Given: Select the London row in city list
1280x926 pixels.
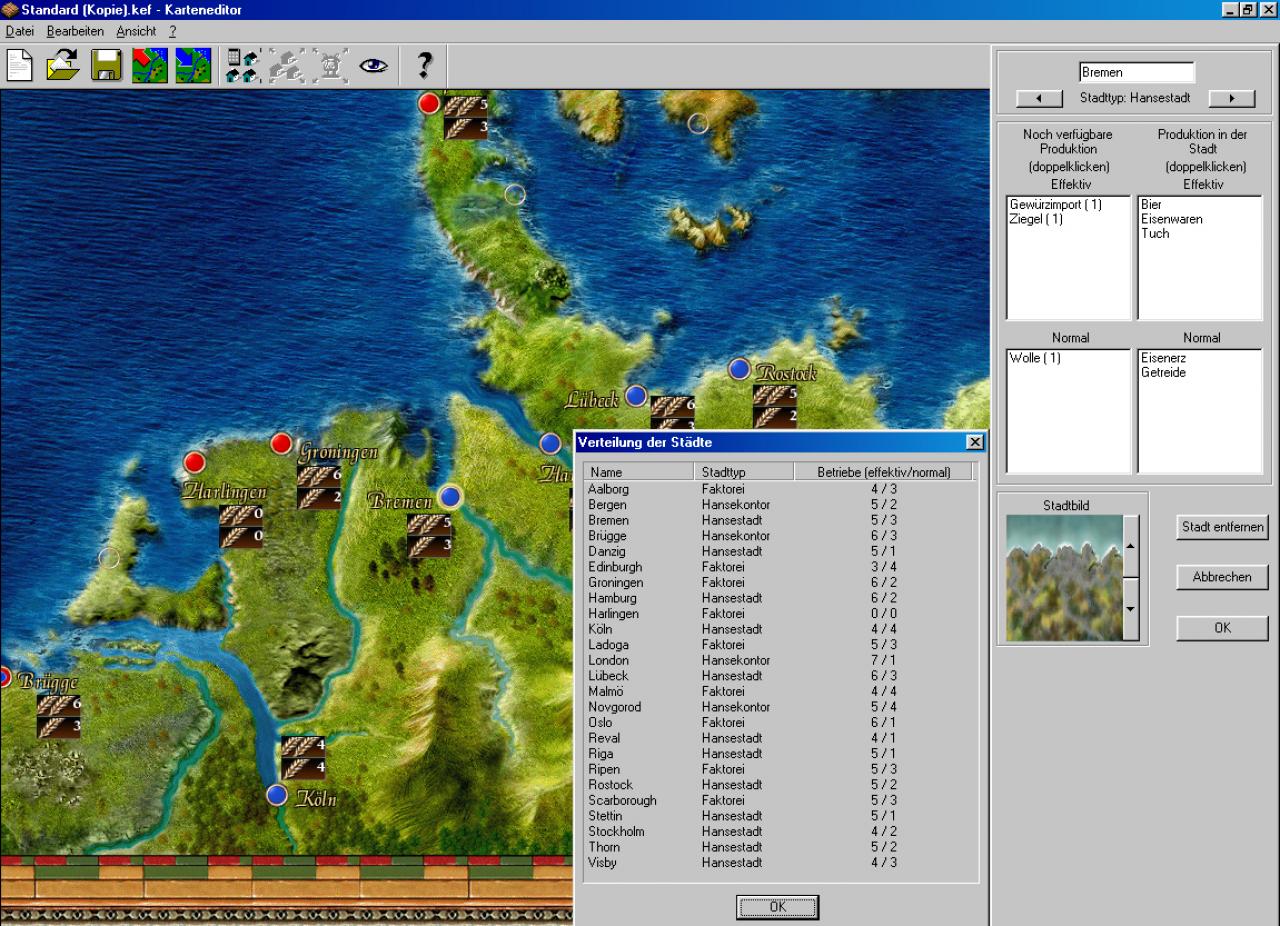Looking at the screenshot, I should [779, 660].
